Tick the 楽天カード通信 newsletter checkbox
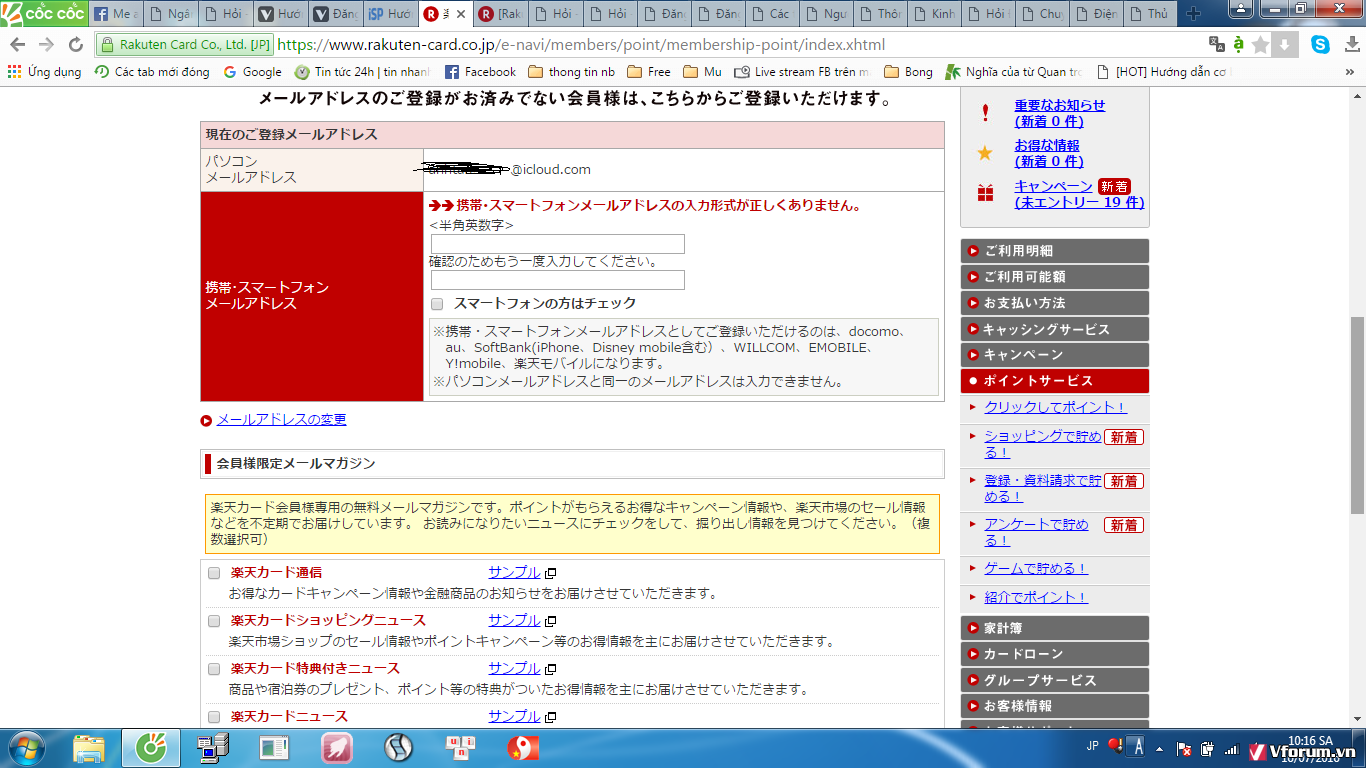Viewport: 1366px width, 768px height. [x=214, y=573]
